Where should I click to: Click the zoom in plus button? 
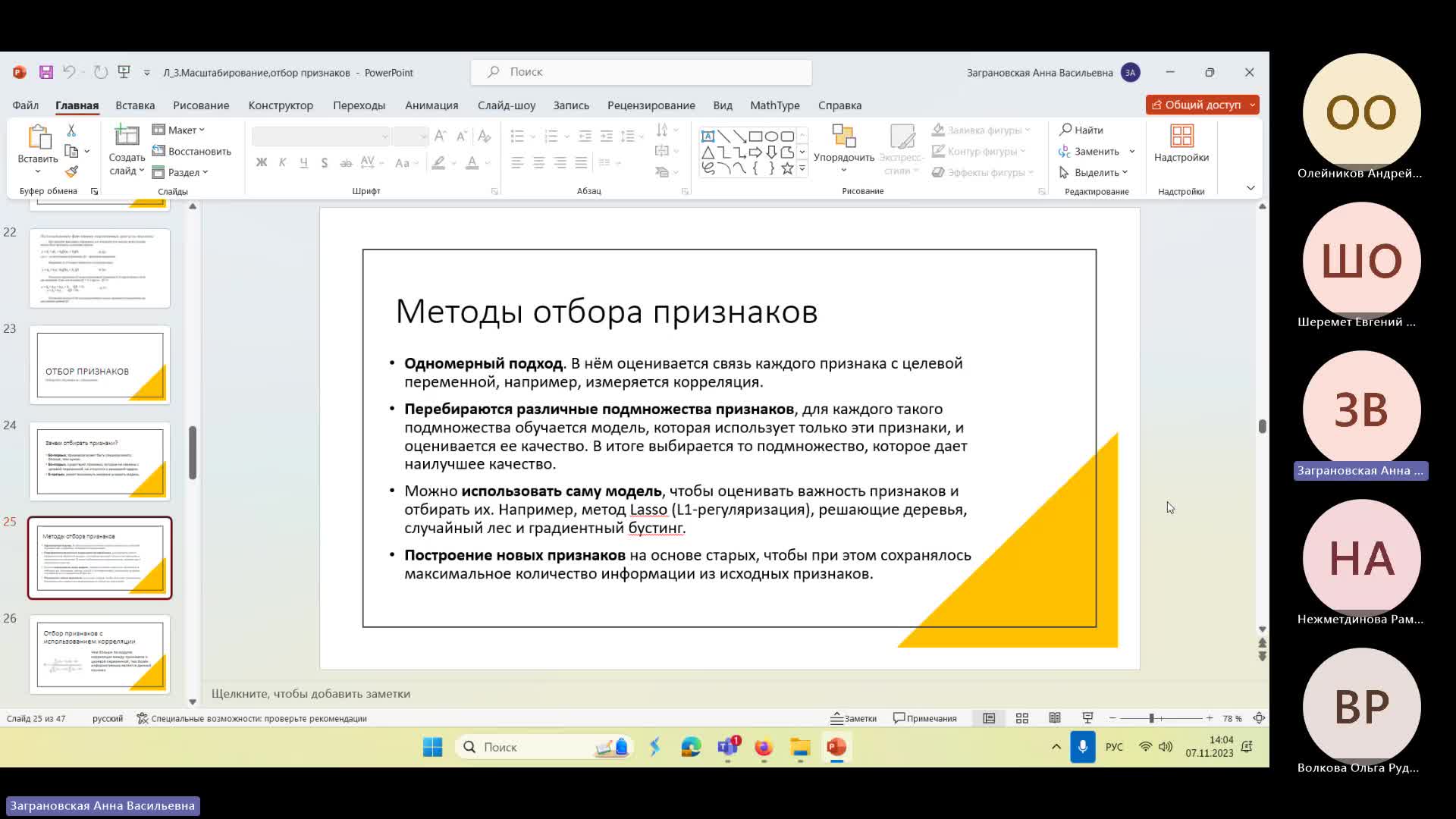(1210, 718)
